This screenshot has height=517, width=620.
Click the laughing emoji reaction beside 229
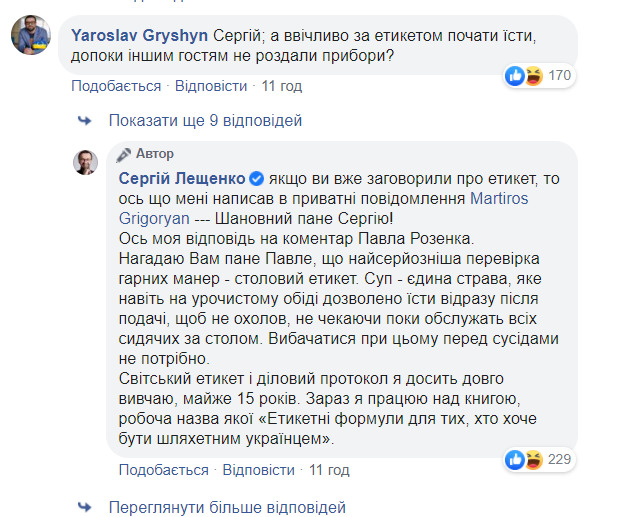[x=533, y=459]
